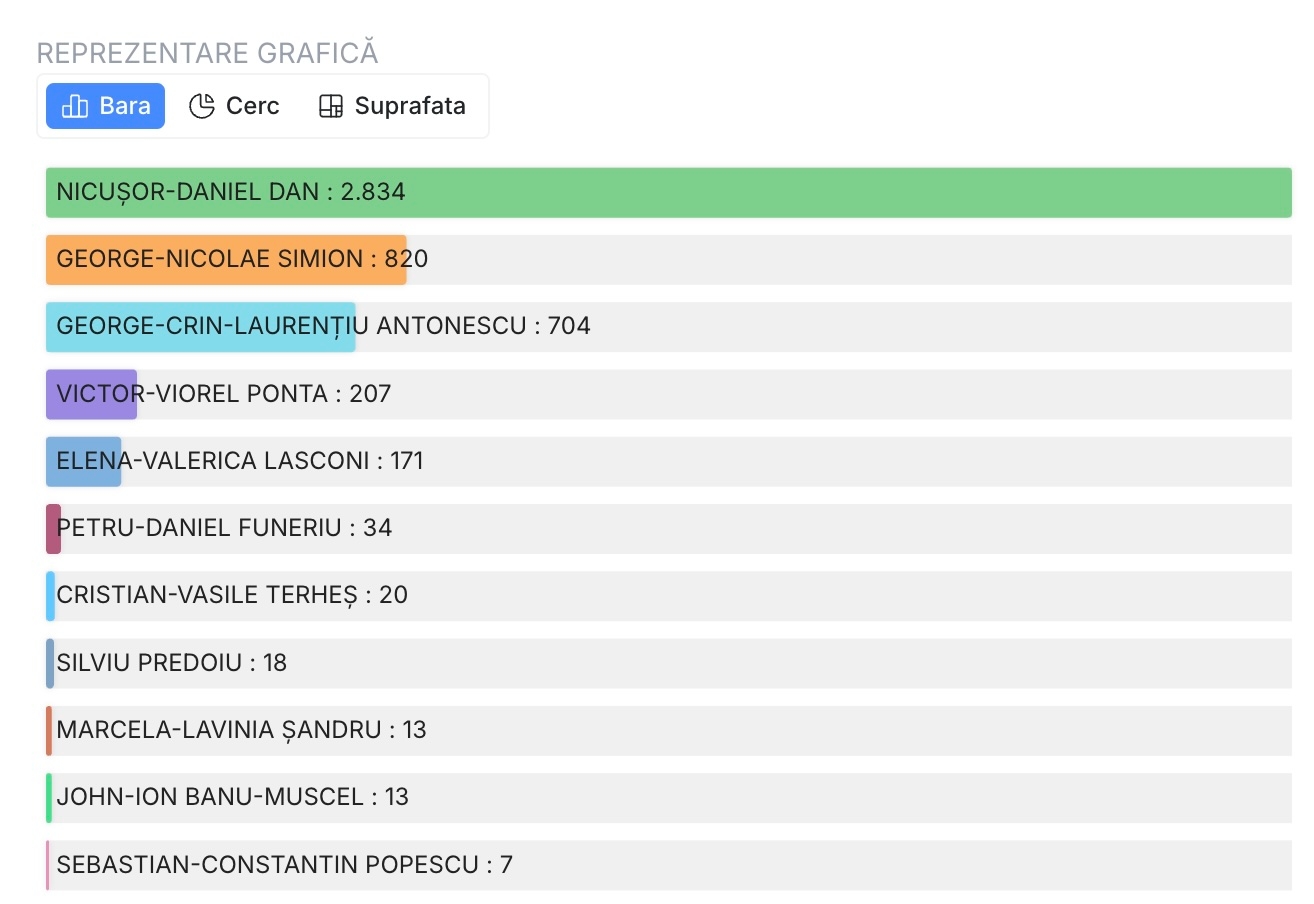Click the maroon Petru-Daniel Funeriu bar

[53, 528]
